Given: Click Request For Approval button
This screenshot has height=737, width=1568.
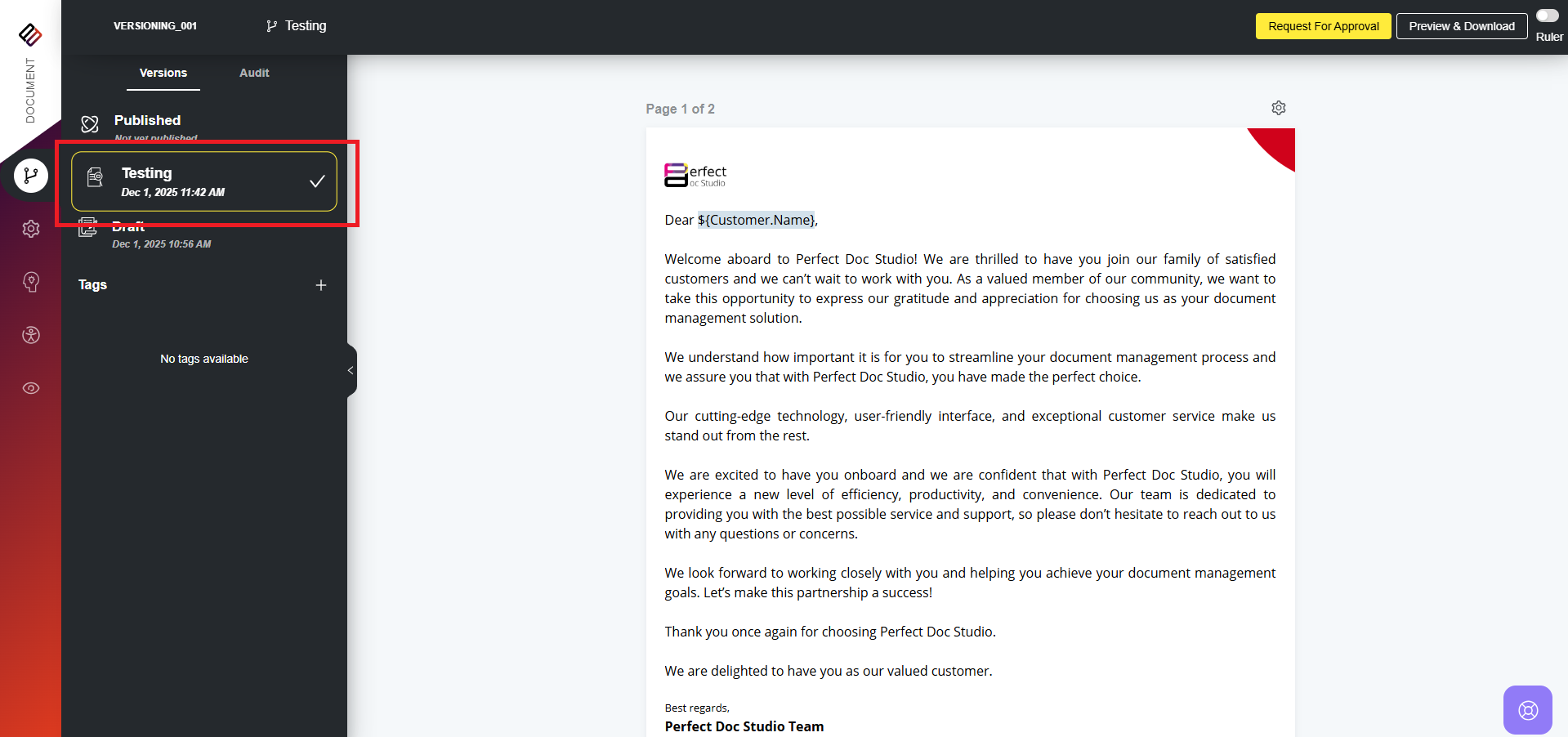Looking at the screenshot, I should point(1323,26).
